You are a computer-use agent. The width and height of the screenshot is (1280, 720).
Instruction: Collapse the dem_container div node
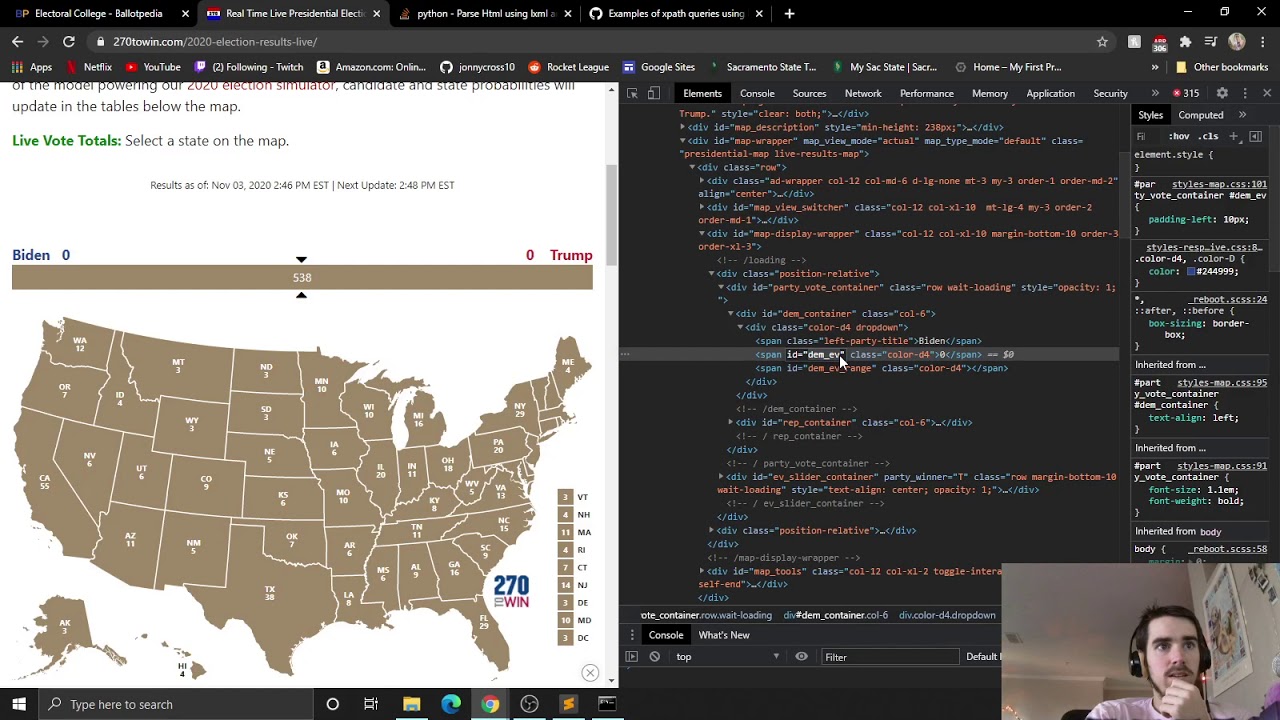click(730, 314)
